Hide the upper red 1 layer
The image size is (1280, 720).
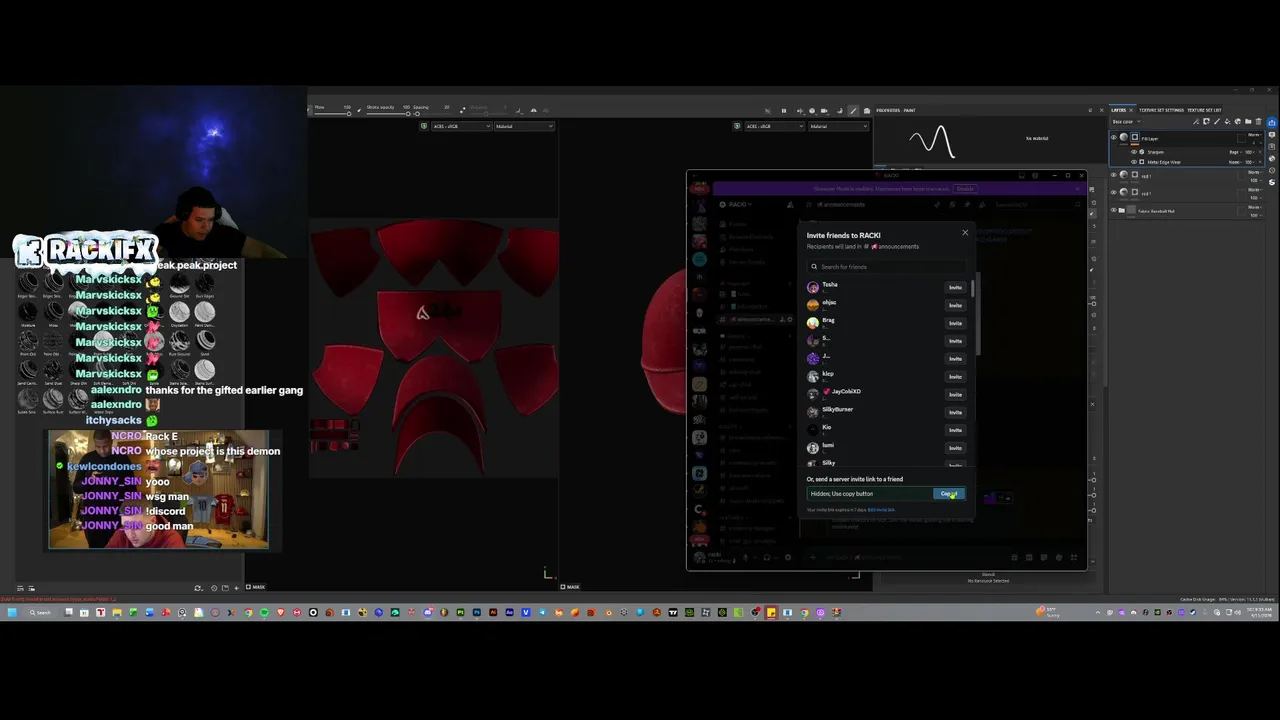pyautogui.click(x=1114, y=175)
